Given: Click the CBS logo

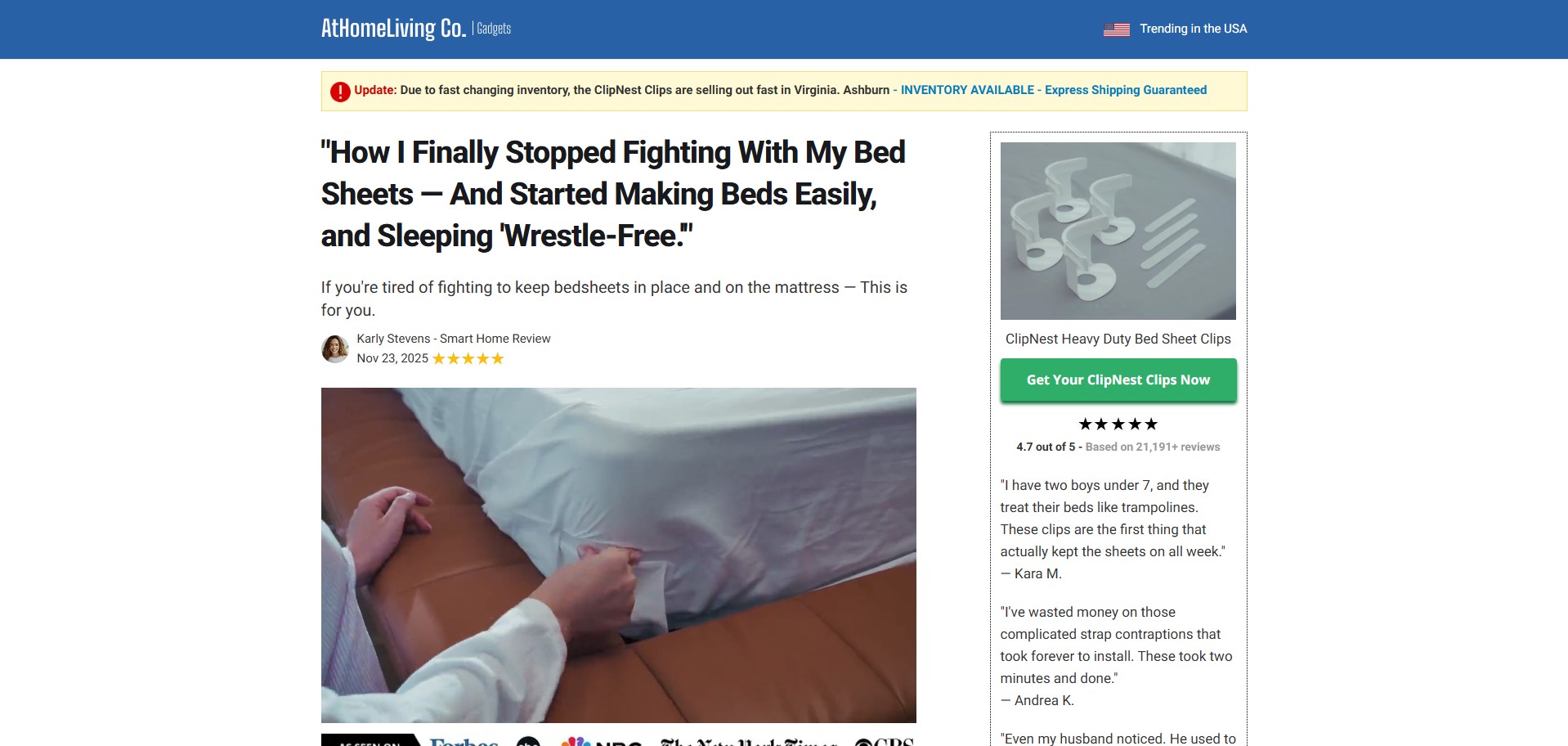Looking at the screenshot, I should 884,742.
